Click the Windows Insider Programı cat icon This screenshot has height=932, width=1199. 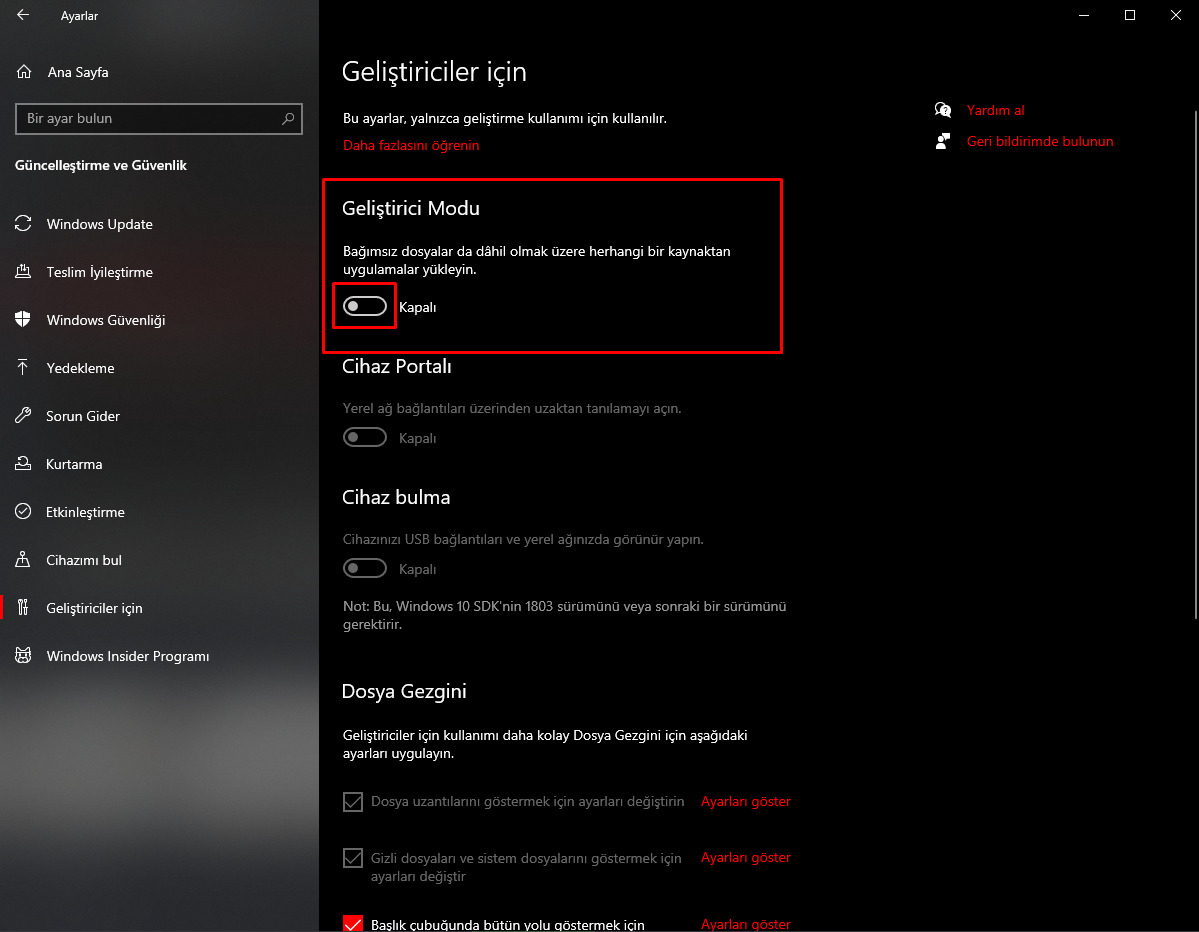(x=23, y=655)
